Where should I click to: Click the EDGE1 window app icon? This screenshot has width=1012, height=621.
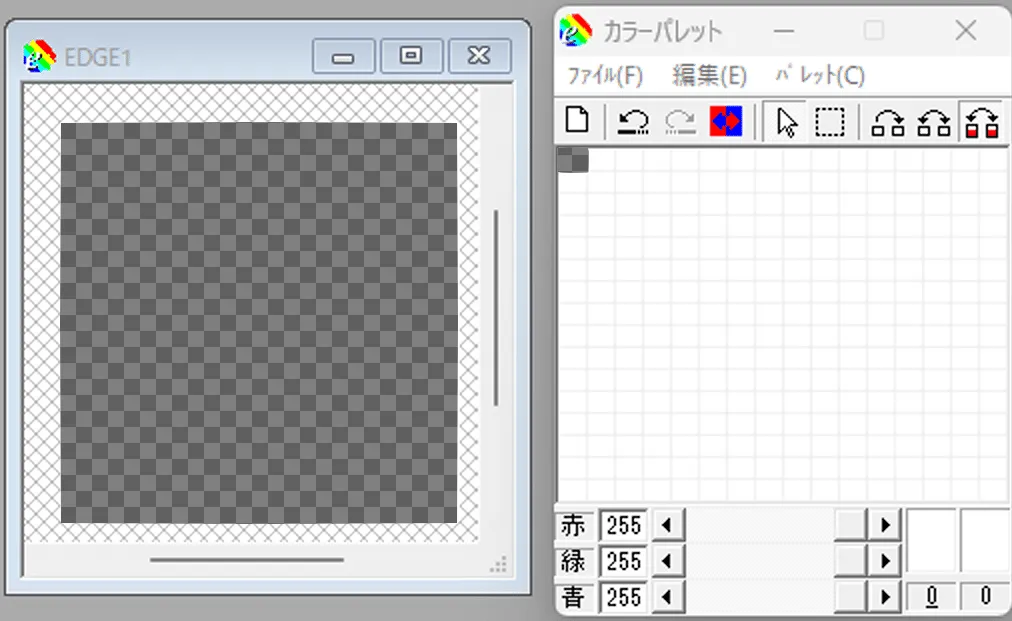click(x=39, y=56)
